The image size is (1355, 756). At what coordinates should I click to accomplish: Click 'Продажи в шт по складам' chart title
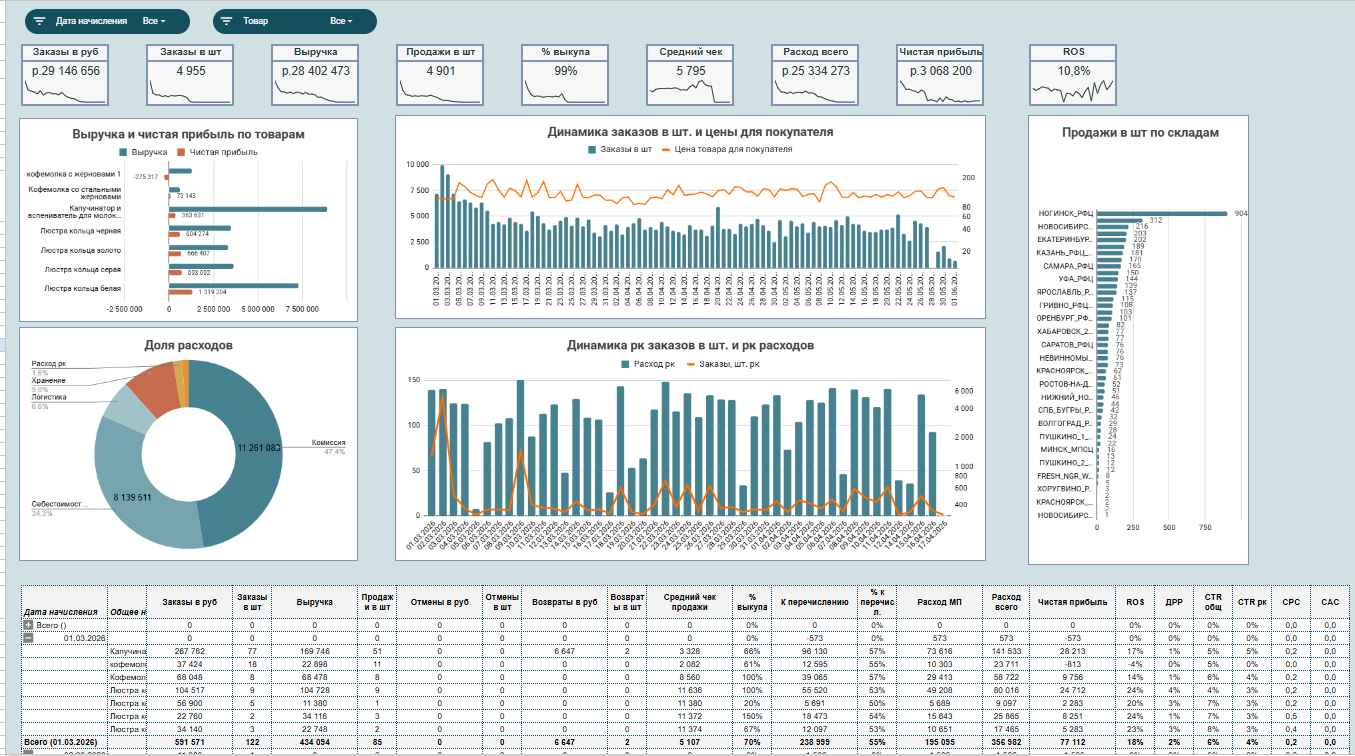(1140, 132)
